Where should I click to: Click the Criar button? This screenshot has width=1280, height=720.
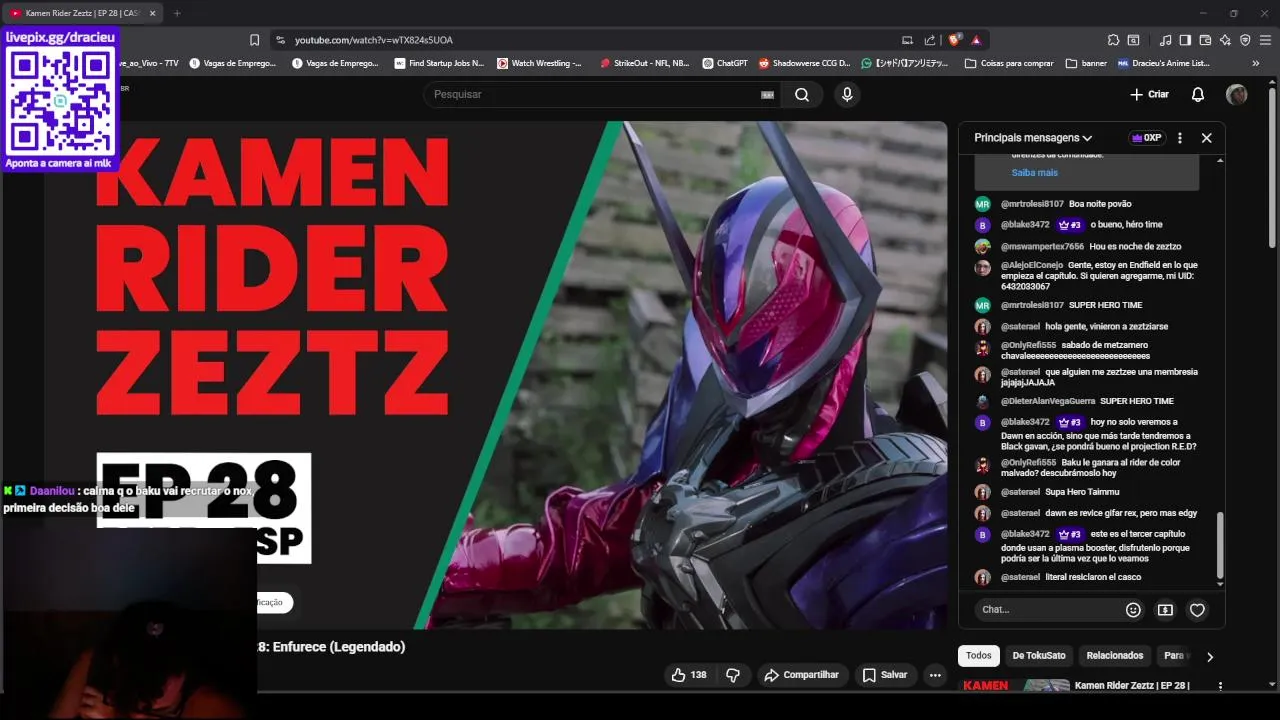click(1149, 94)
